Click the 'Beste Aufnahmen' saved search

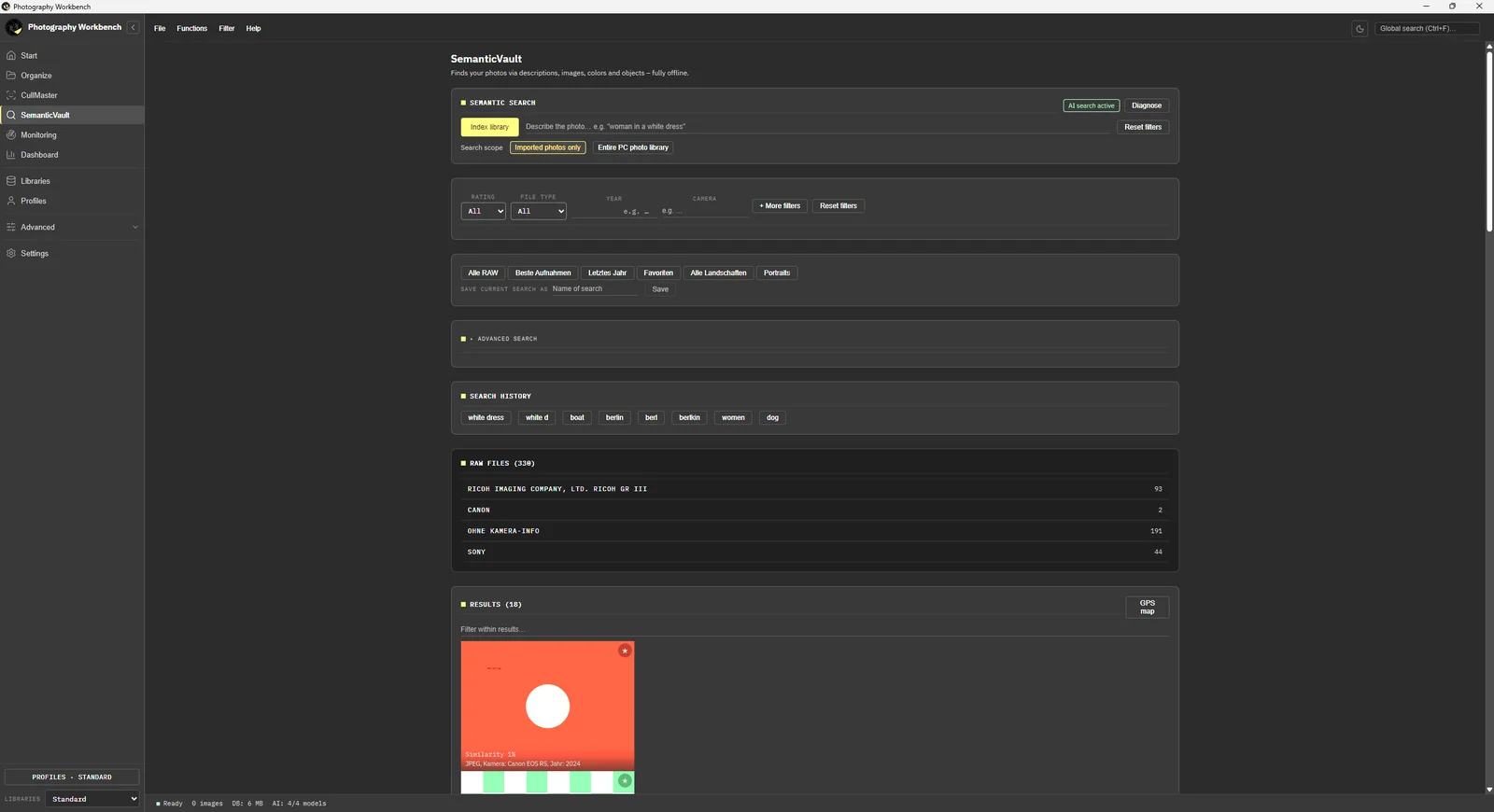[x=543, y=273]
